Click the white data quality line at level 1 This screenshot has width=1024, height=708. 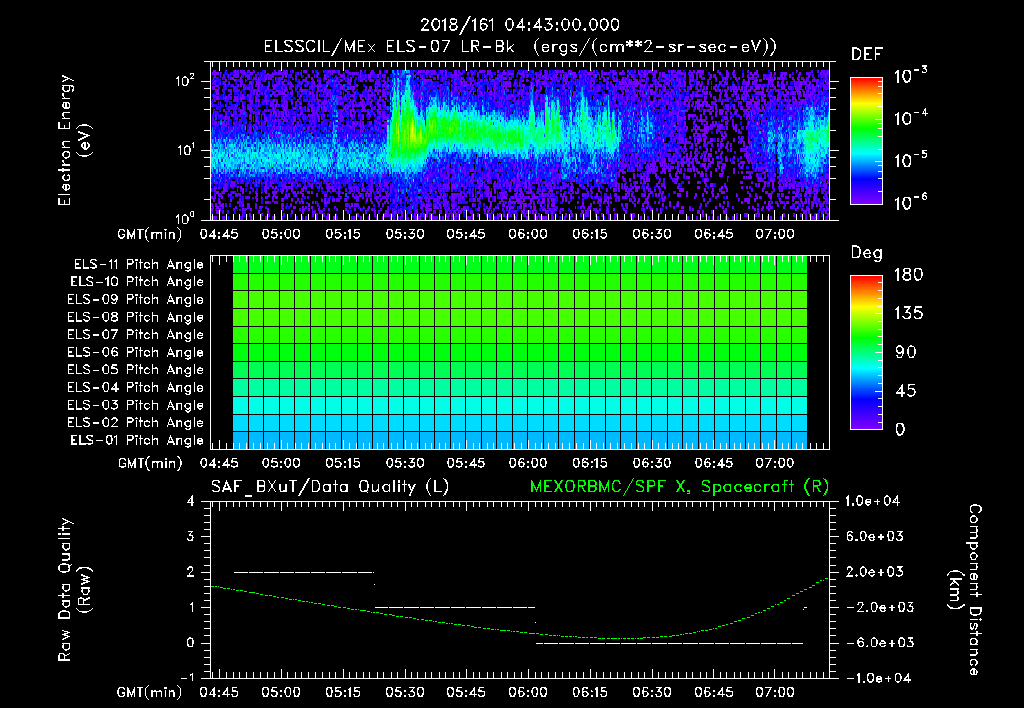coord(455,607)
